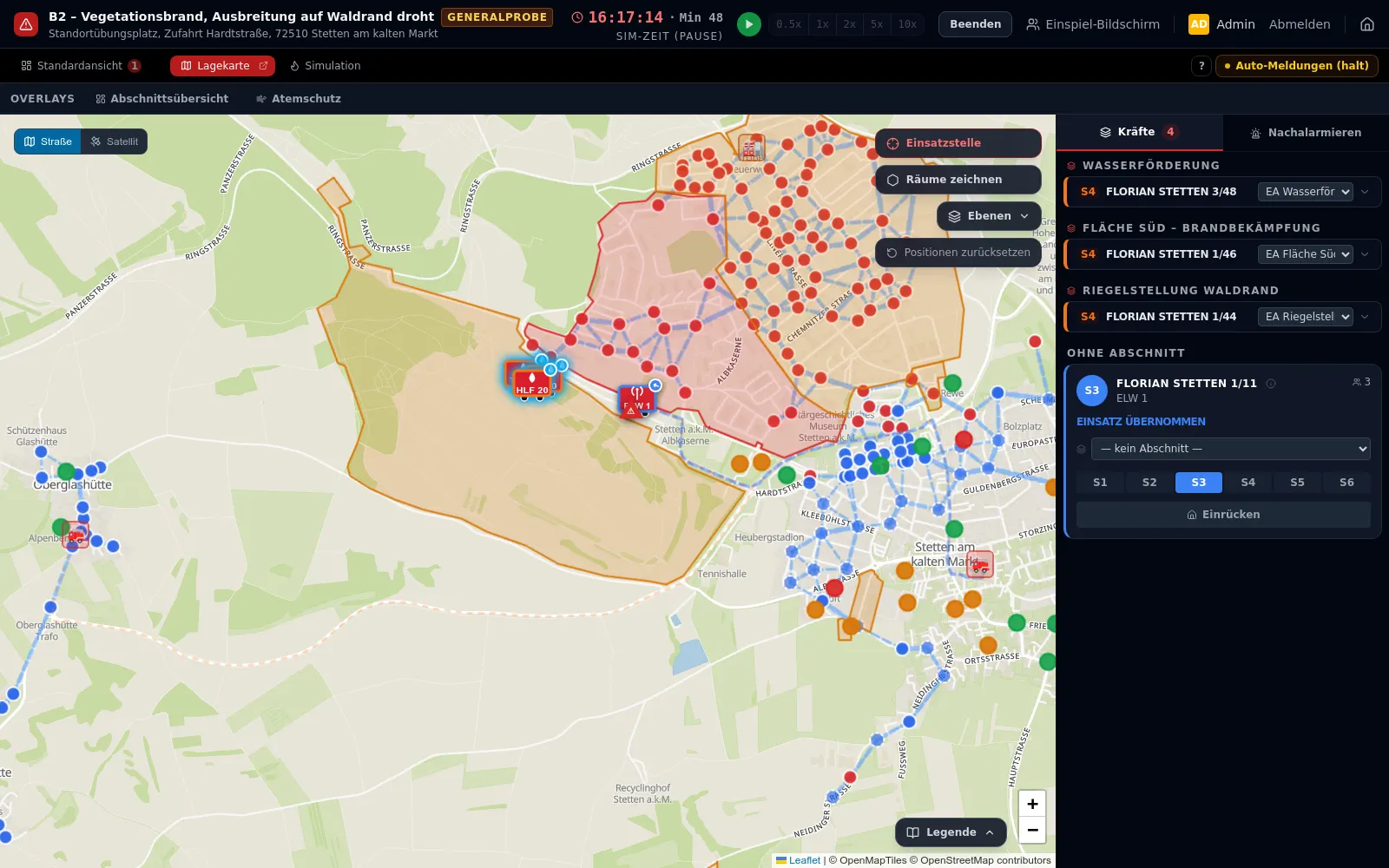Click fire station icon at Stetten am kalten Markt
This screenshot has width=1389, height=868.
[980, 565]
